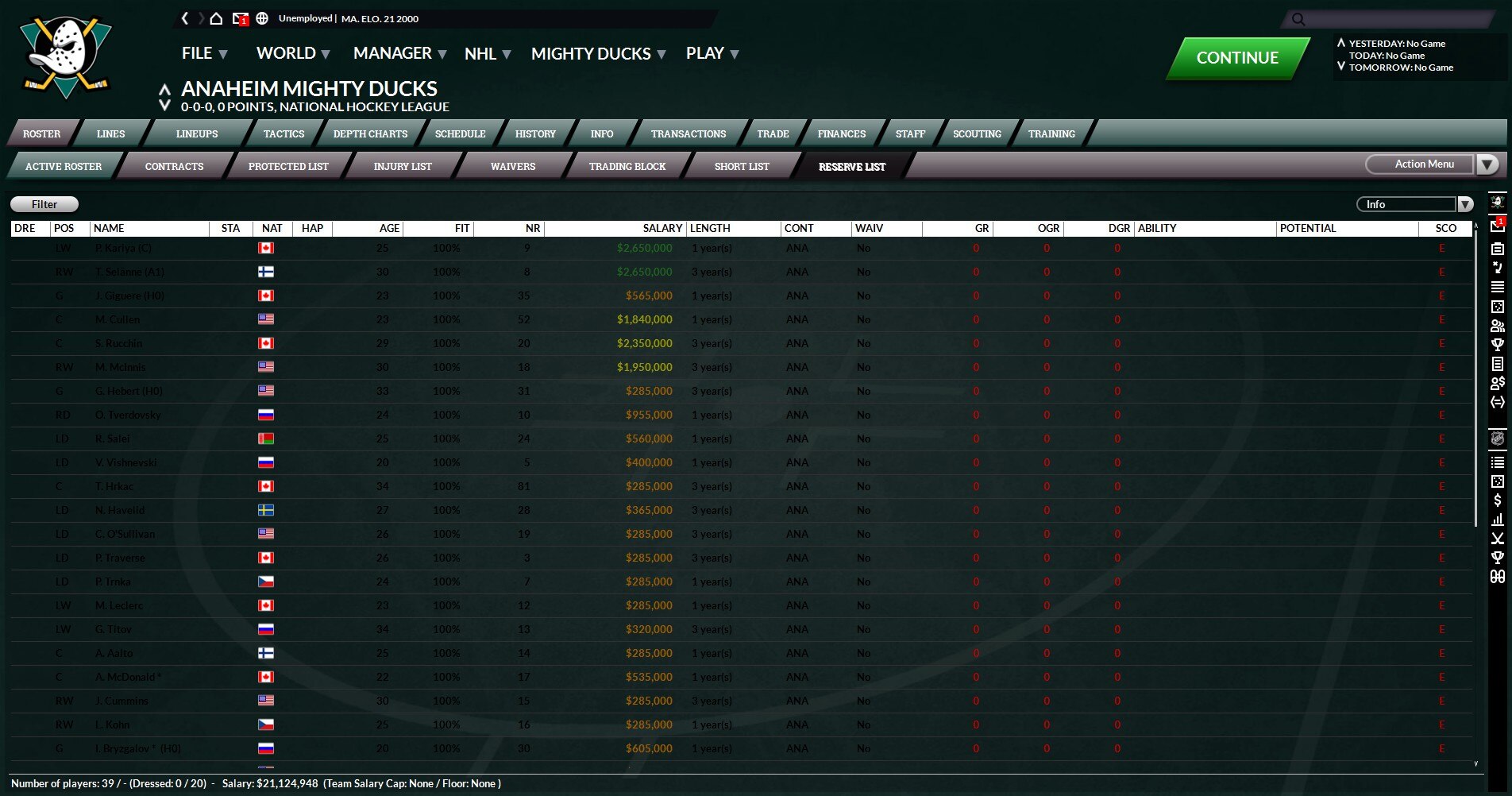Open the sidebar trade arrows icon
This screenshot has height=796, width=1512.
1498,402
